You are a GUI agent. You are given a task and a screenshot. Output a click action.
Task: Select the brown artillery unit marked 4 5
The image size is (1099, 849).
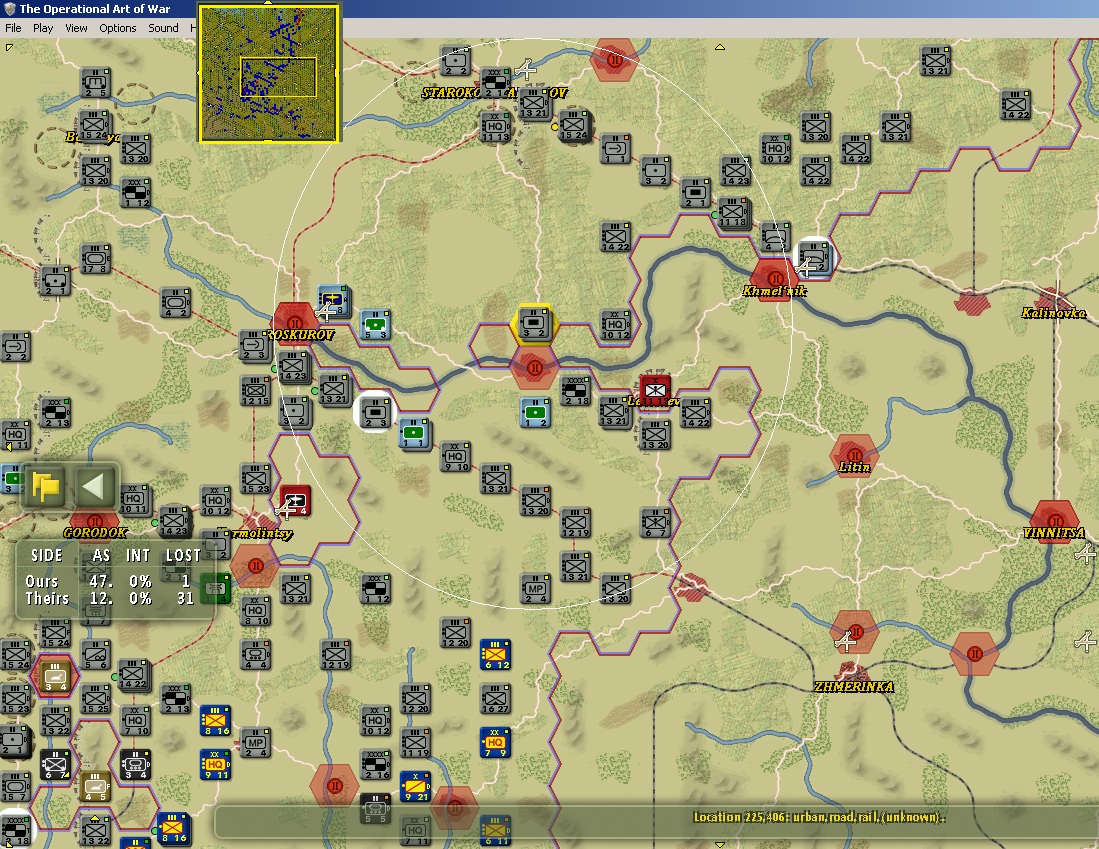coord(95,786)
